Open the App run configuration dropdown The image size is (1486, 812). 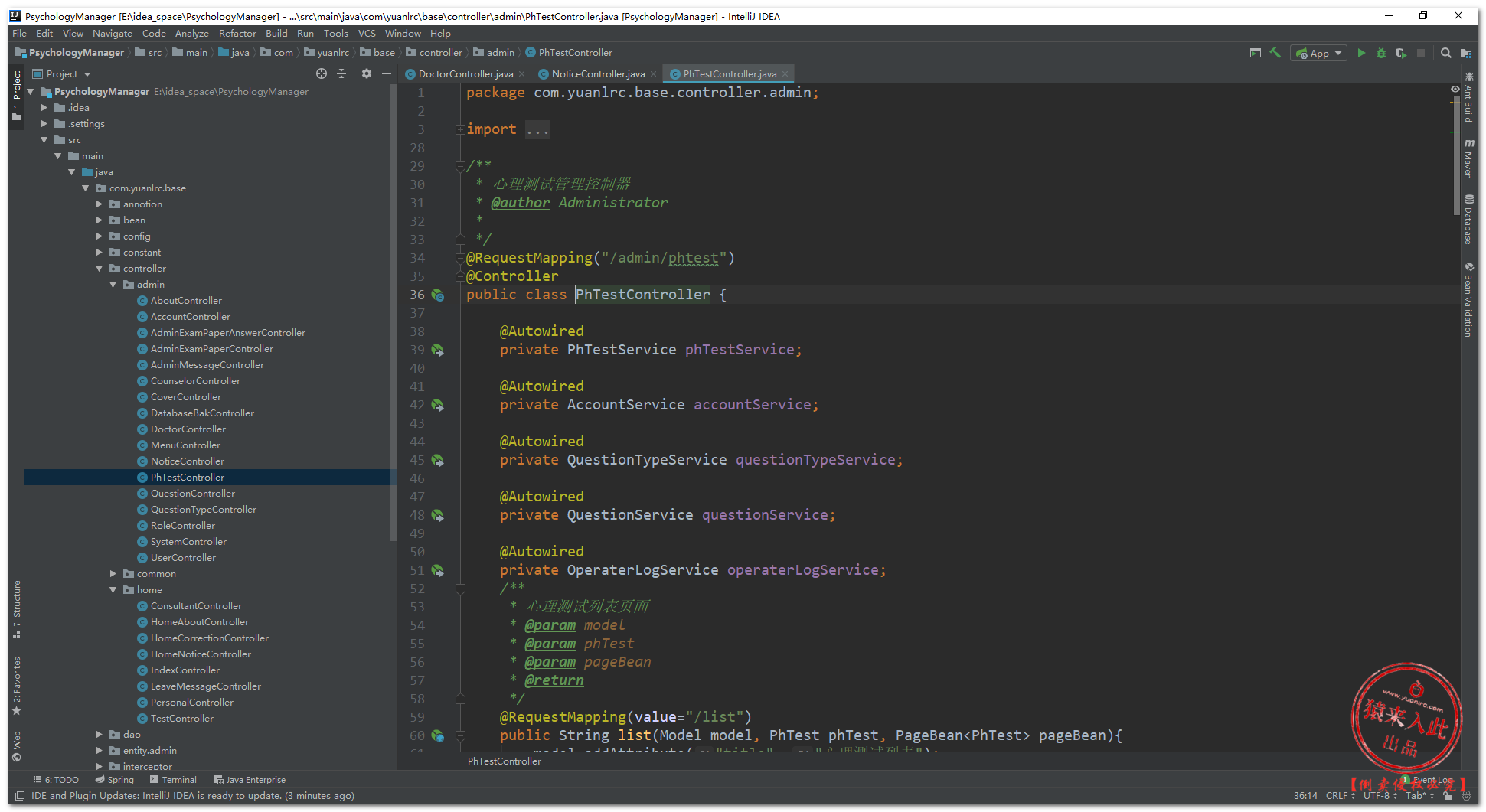click(x=1319, y=53)
